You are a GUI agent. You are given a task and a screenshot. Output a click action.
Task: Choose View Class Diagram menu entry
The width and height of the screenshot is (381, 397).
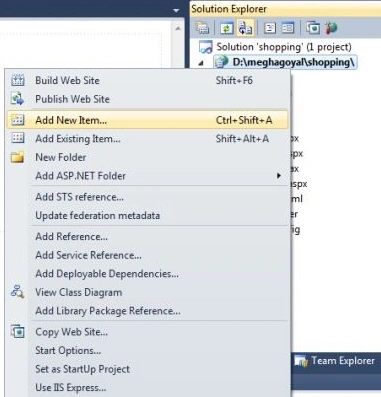(x=147, y=293)
